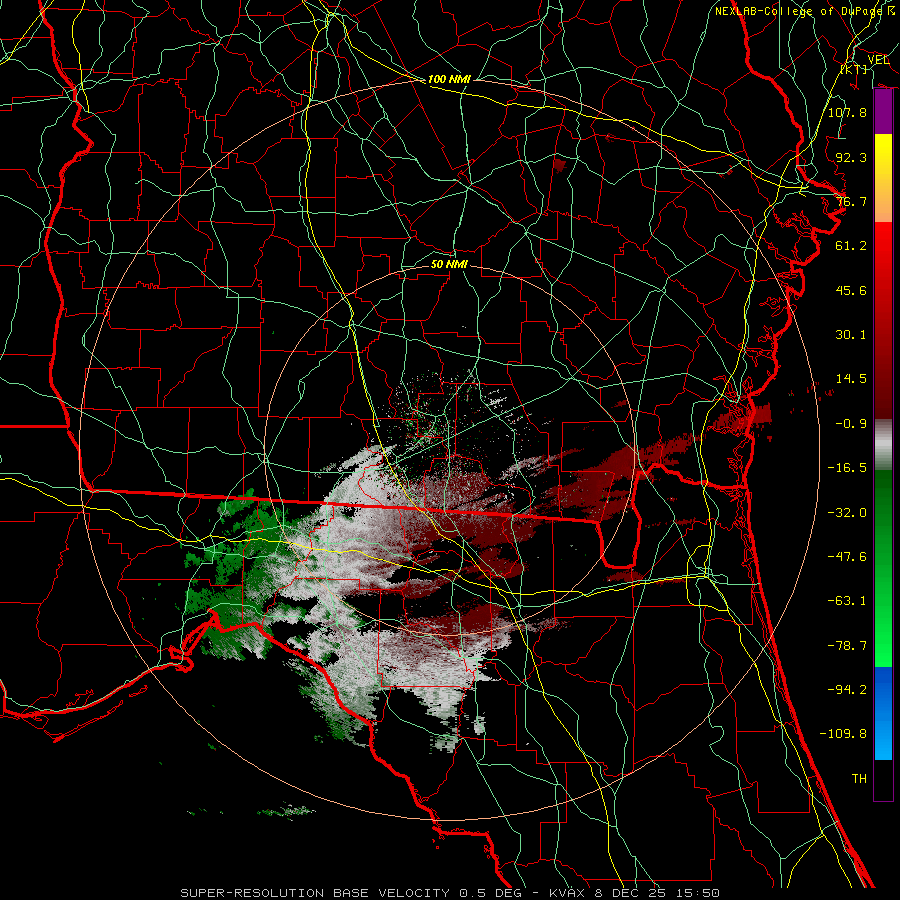The width and height of the screenshot is (900, 900).
Task: Click the -0.9 value on velocity scale
Action: 851,424
